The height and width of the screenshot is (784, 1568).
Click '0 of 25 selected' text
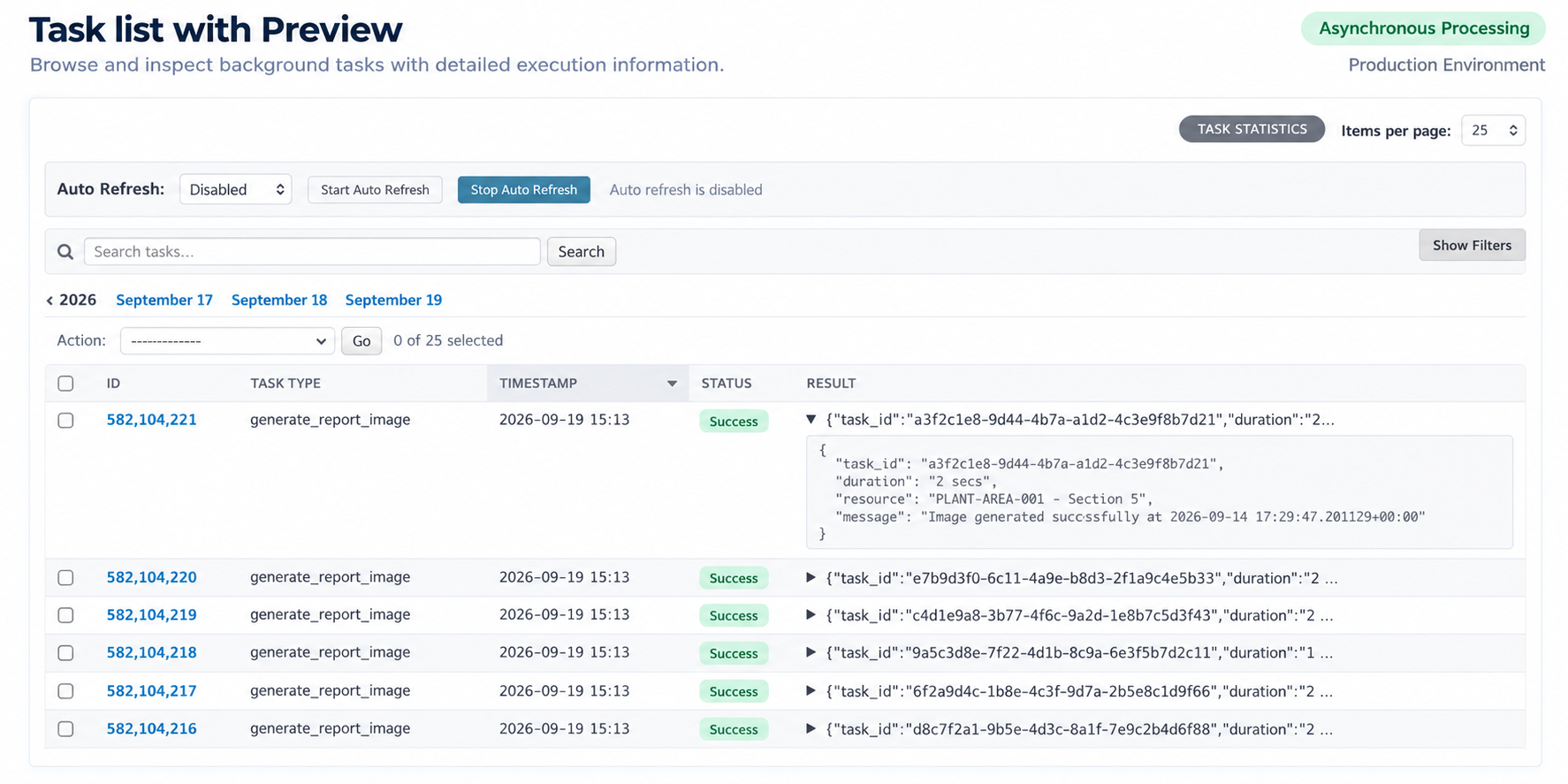tap(448, 340)
